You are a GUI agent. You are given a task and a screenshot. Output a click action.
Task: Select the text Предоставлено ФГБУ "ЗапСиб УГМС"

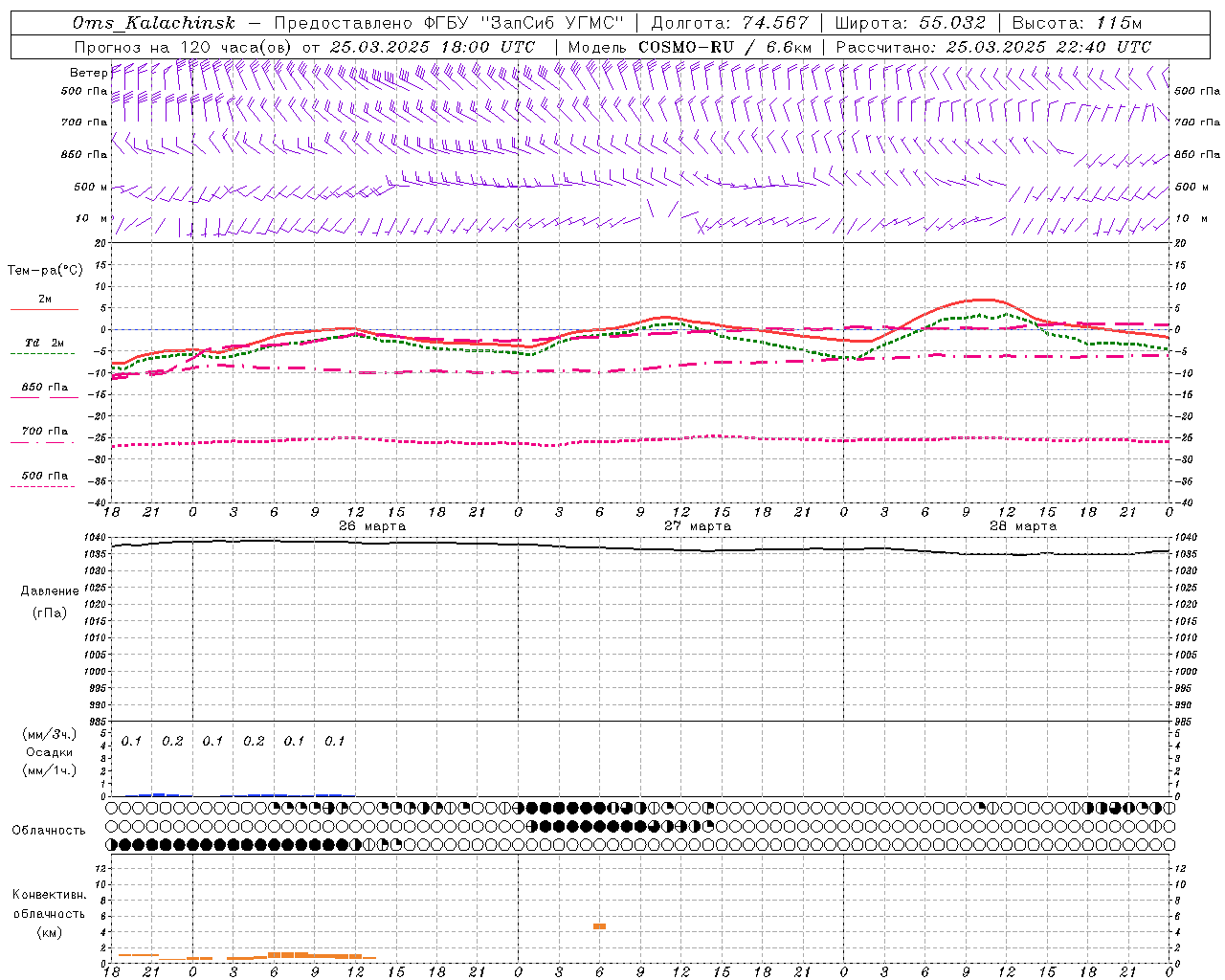tap(449, 23)
